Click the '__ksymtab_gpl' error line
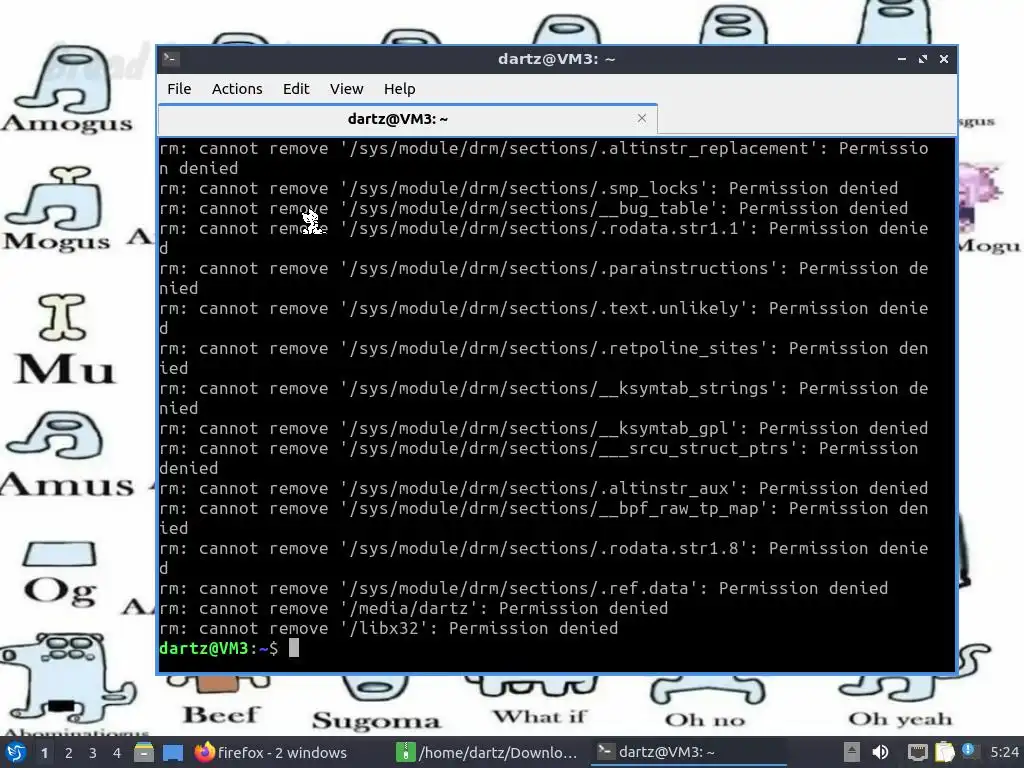Viewport: 1024px width, 768px height. [x=543, y=428]
